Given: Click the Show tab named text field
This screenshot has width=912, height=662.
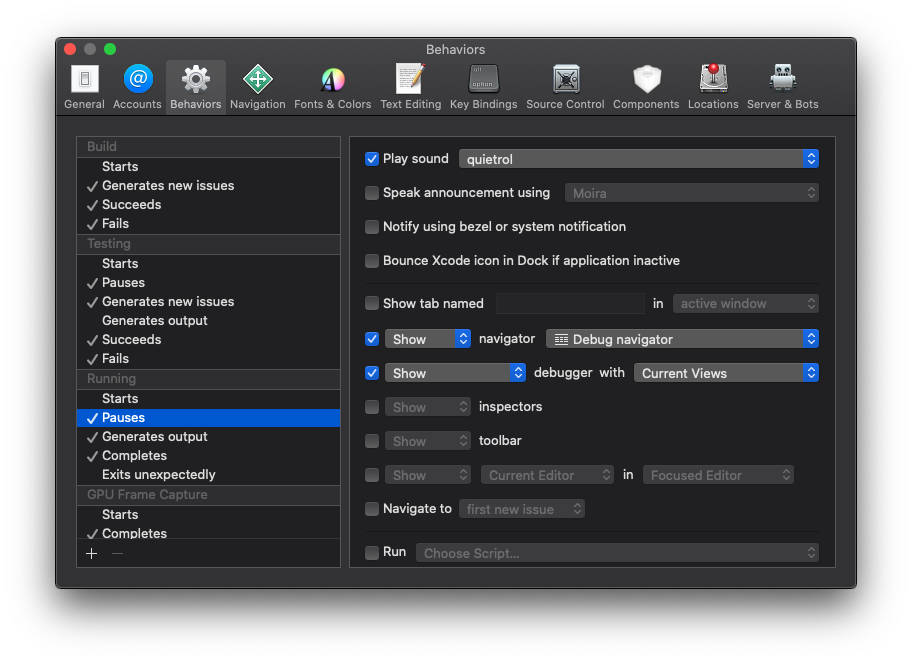Looking at the screenshot, I should pyautogui.click(x=570, y=303).
